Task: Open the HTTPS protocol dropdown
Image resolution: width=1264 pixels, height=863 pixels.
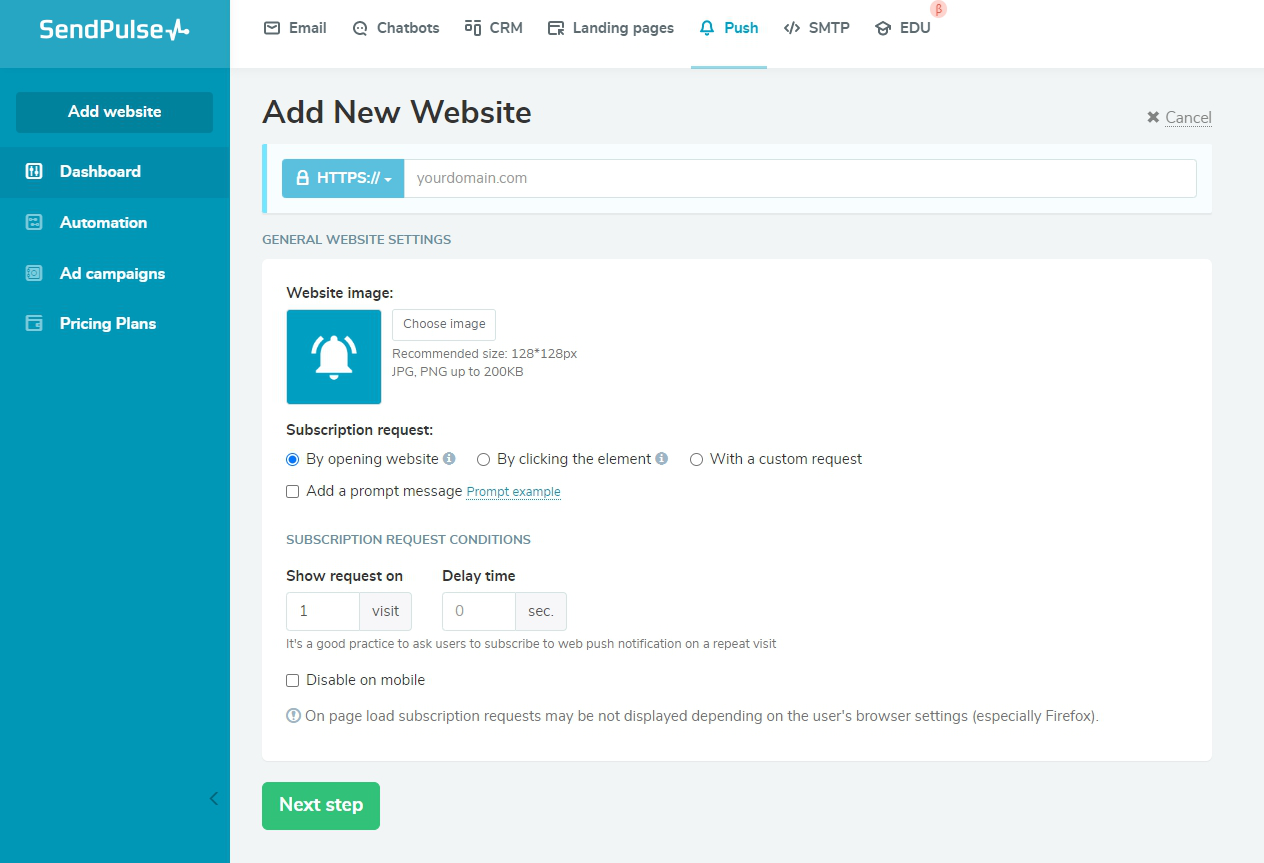Action: click(x=343, y=178)
